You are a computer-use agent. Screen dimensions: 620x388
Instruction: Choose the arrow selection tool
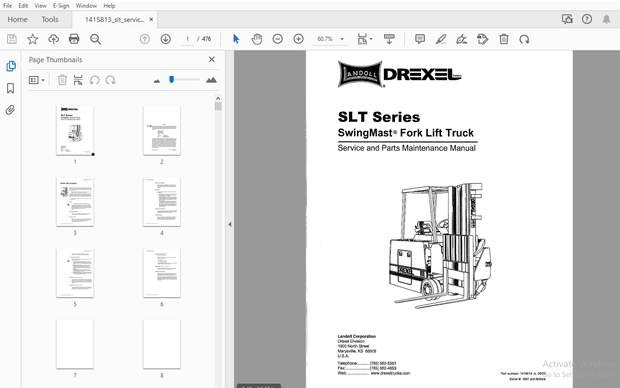[236, 39]
